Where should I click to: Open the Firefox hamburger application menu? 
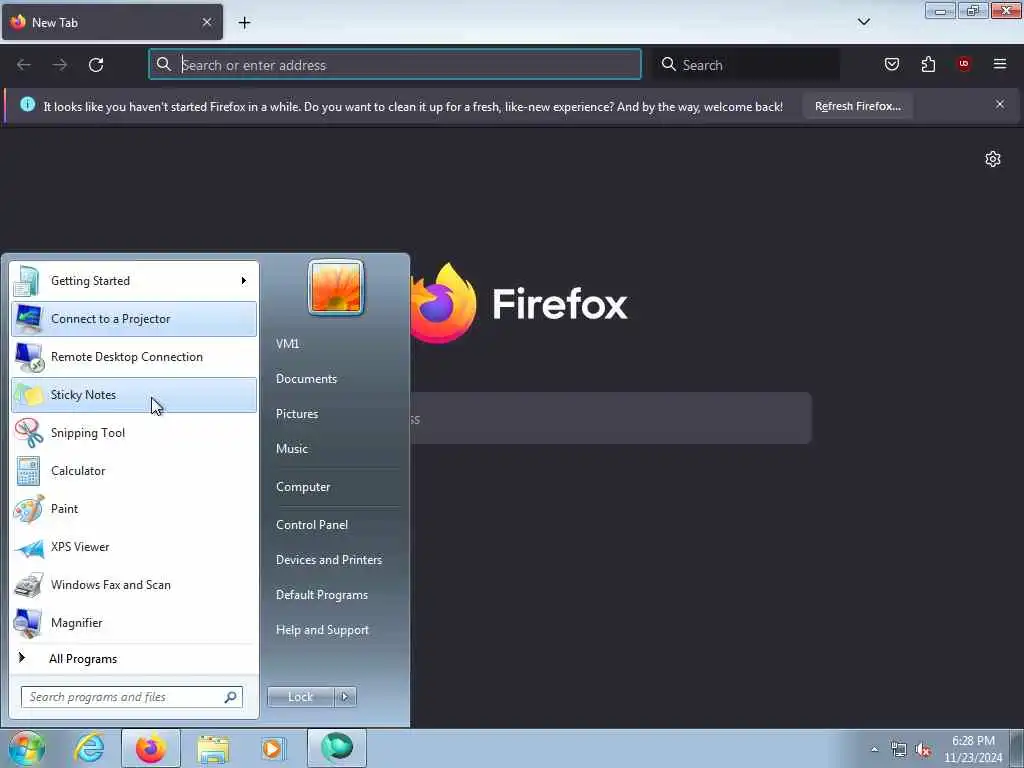(x=1000, y=64)
